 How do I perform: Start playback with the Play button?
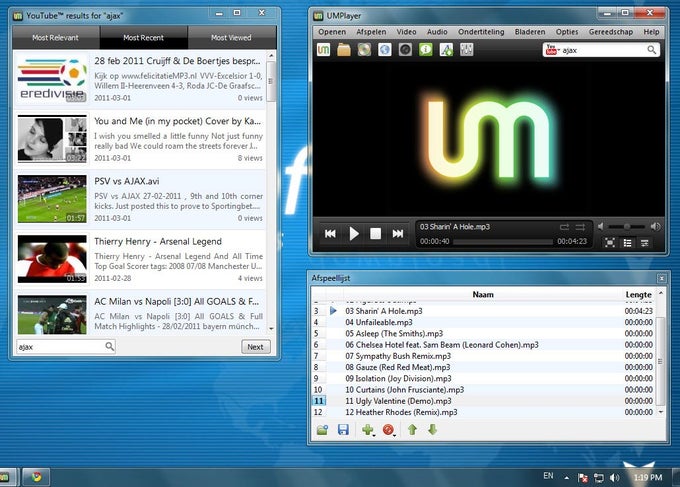[354, 234]
